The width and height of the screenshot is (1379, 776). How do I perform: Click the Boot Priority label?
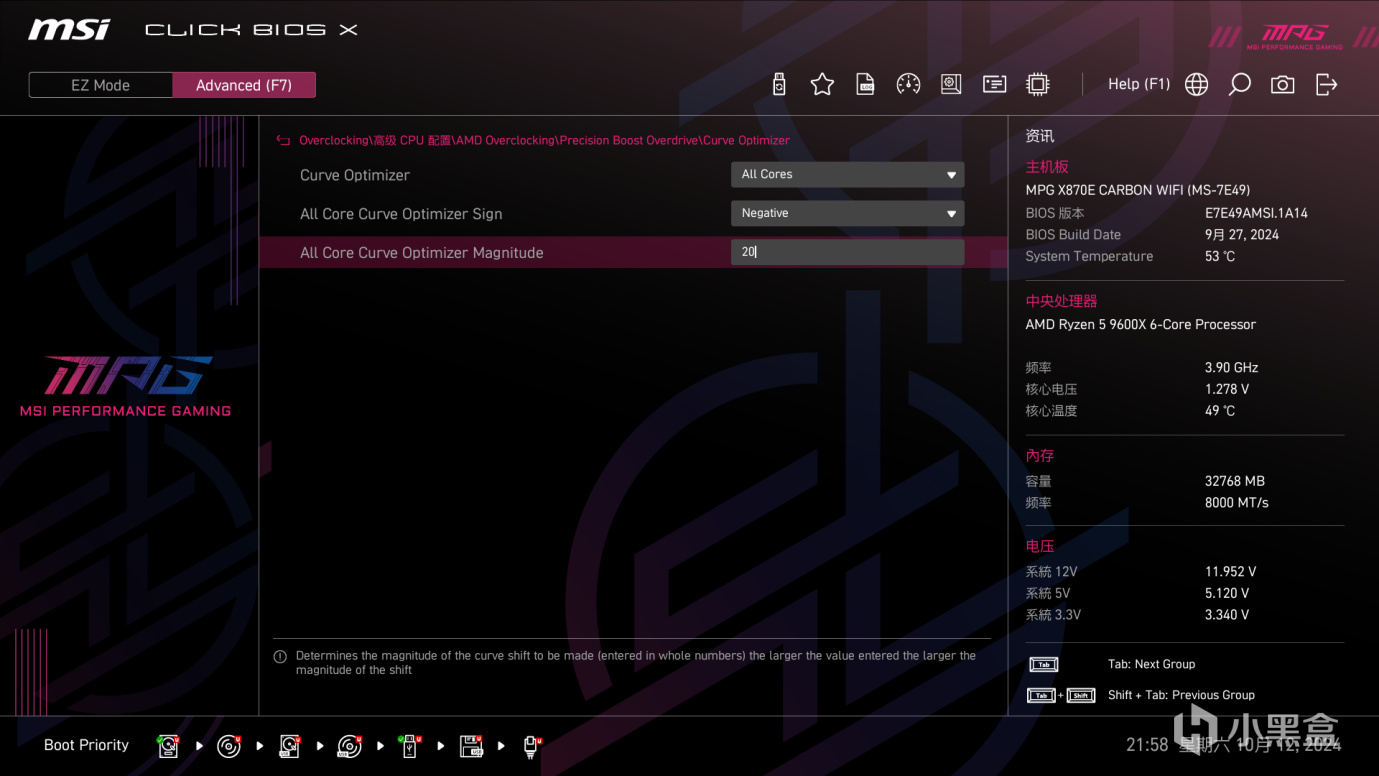coord(86,745)
